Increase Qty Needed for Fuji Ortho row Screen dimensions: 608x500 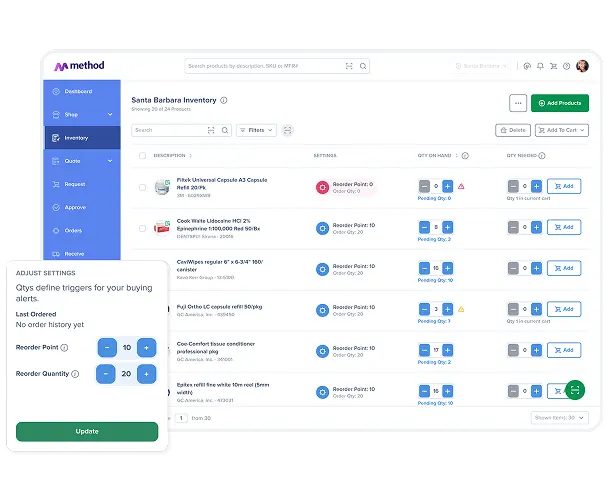(x=536, y=309)
